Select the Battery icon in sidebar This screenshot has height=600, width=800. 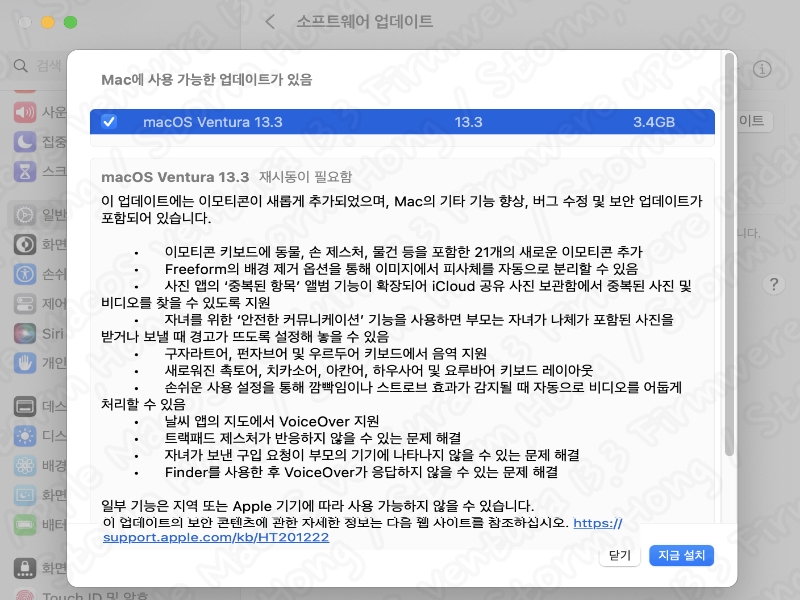25,524
